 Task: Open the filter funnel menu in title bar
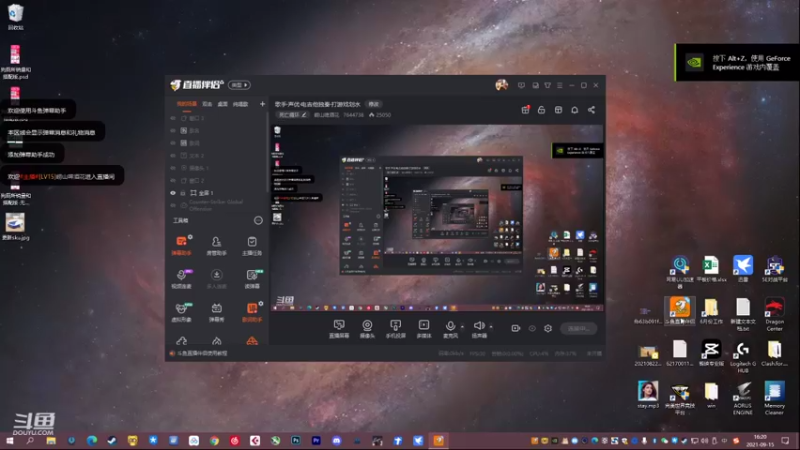click(547, 85)
